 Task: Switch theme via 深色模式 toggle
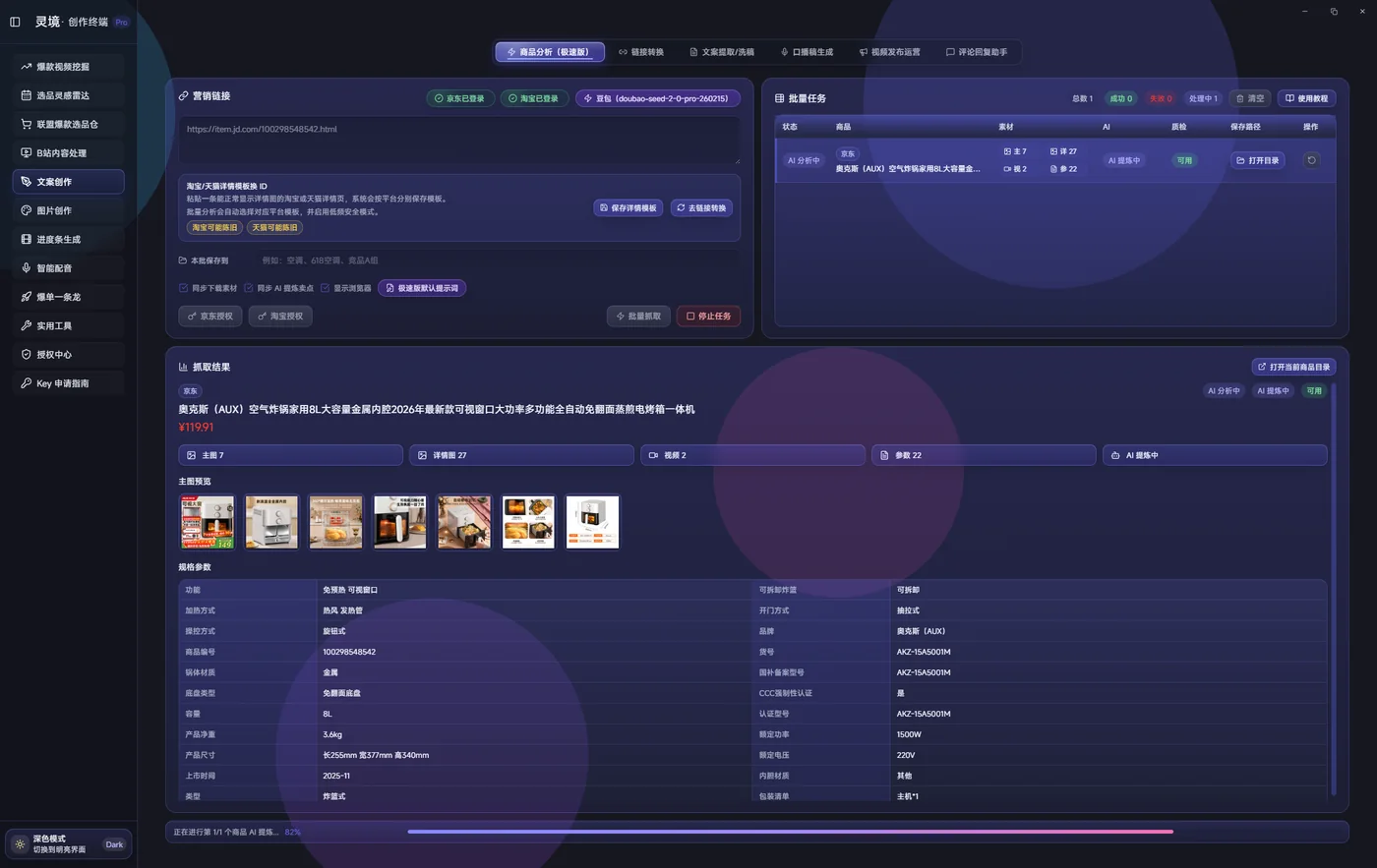tap(68, 844)
